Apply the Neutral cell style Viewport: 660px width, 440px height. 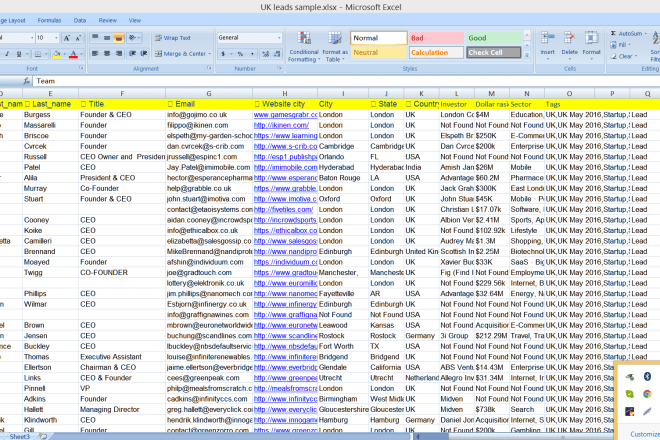pos(378,53)
